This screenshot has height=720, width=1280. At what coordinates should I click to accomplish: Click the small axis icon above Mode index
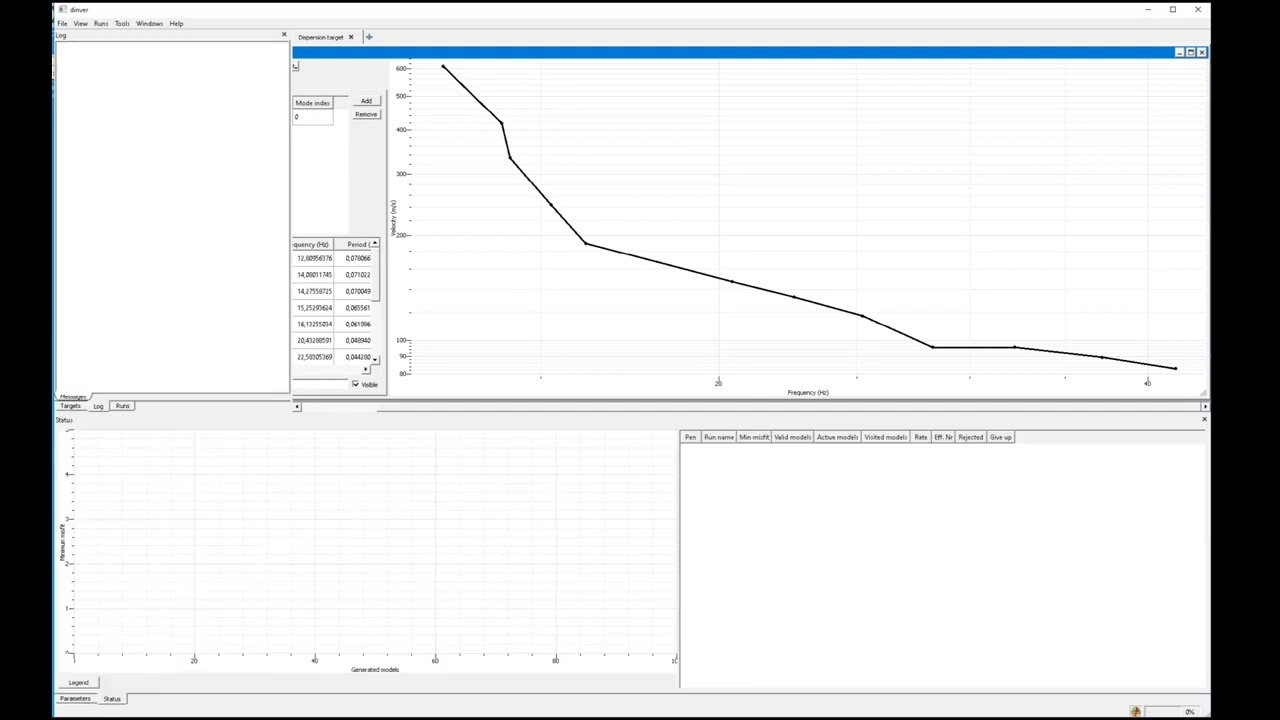[x=295, y=67]
